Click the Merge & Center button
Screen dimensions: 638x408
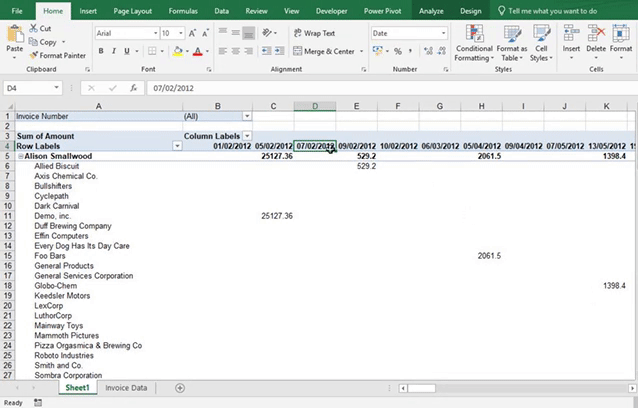[323, 51]
